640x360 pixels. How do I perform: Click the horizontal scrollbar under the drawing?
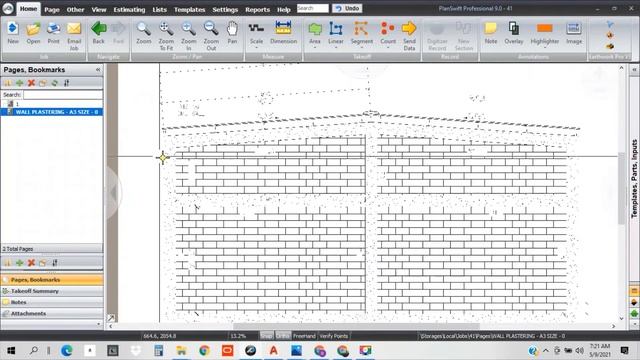point(356,326)
